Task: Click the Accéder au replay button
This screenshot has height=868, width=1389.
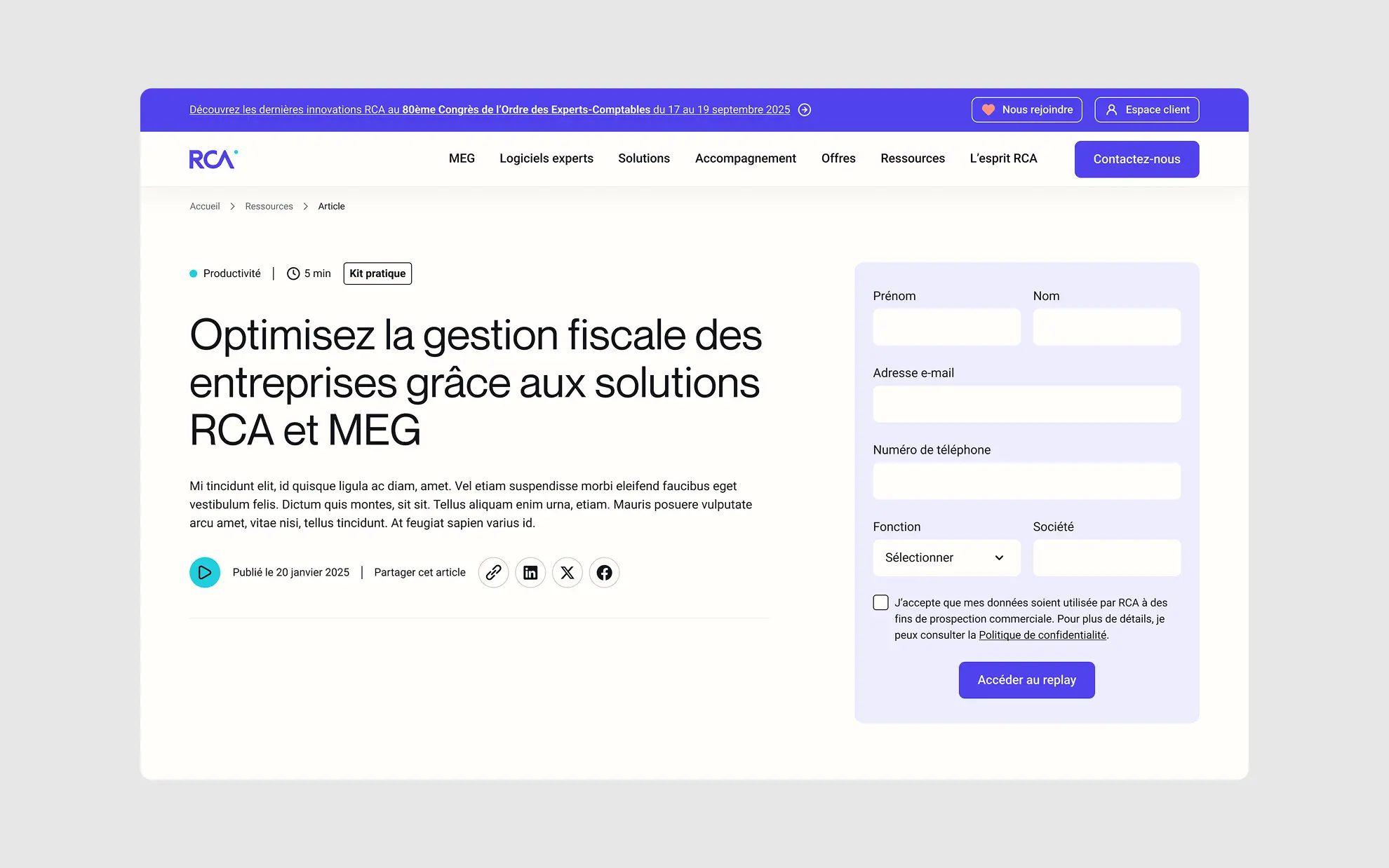Action: [x=1026, y=680]
